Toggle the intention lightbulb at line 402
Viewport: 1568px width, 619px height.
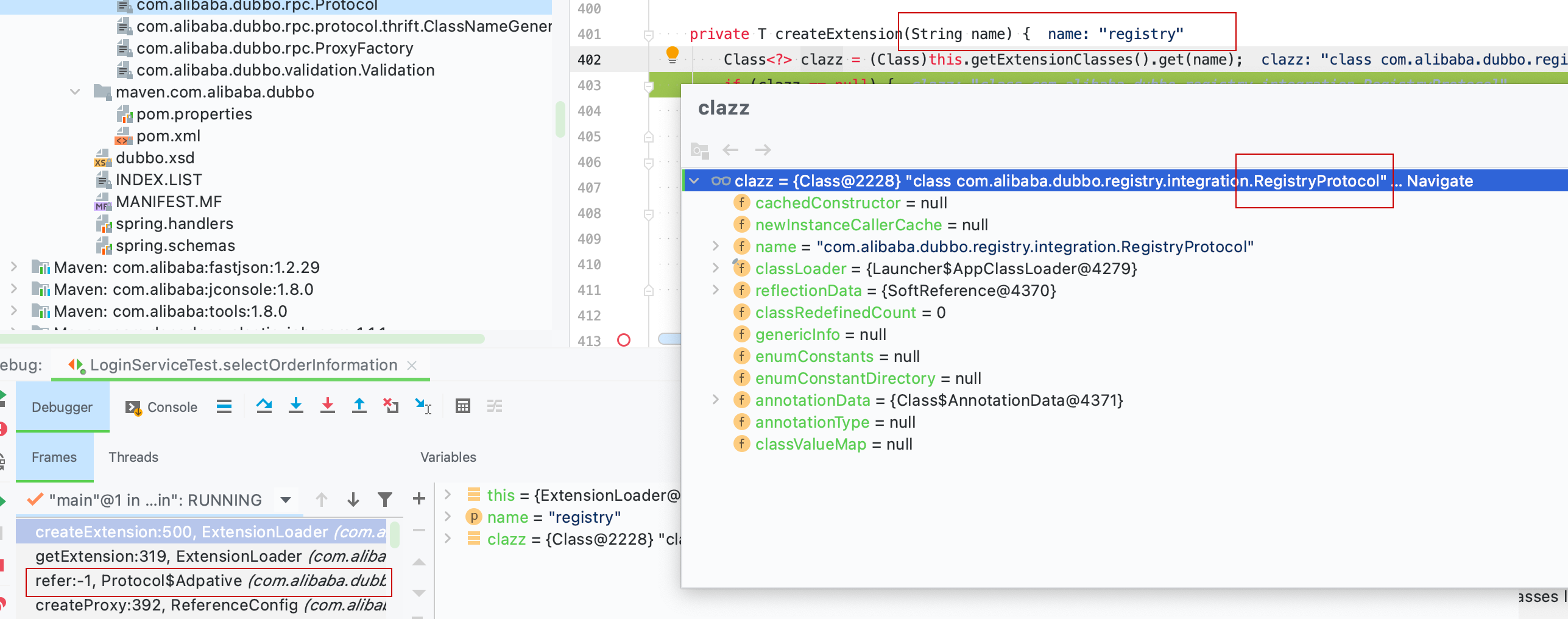tap(673, 54)
